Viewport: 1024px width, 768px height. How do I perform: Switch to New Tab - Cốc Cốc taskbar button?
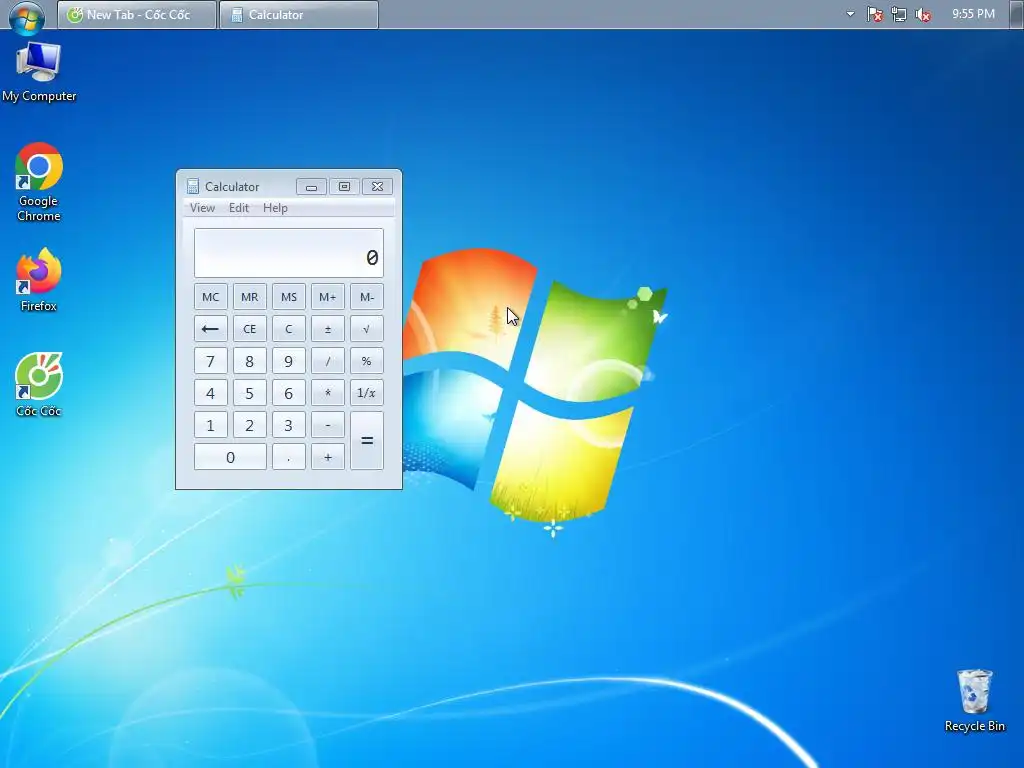(x=137, y=14)
